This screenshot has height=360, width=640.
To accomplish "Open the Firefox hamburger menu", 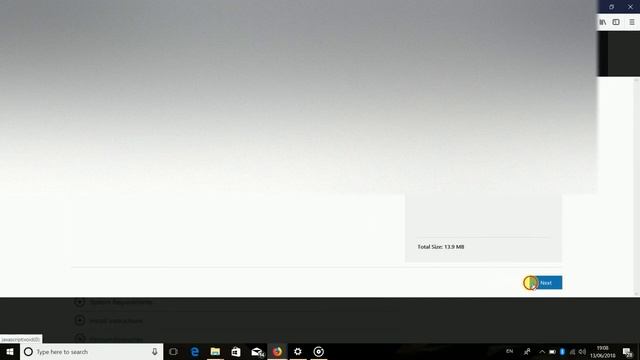I will click(x=631, y=22).
